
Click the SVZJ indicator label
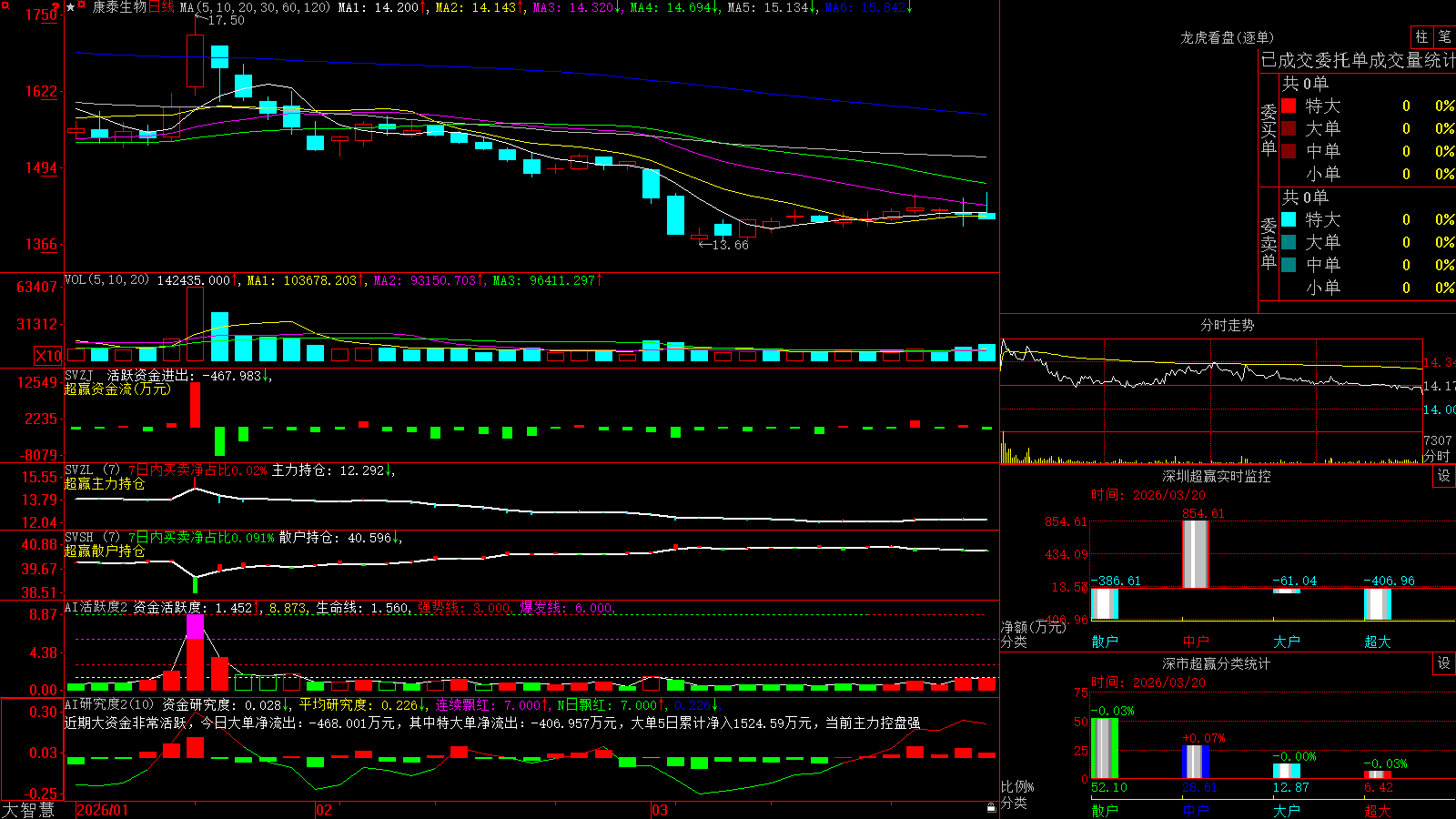[x=79, y=375]
